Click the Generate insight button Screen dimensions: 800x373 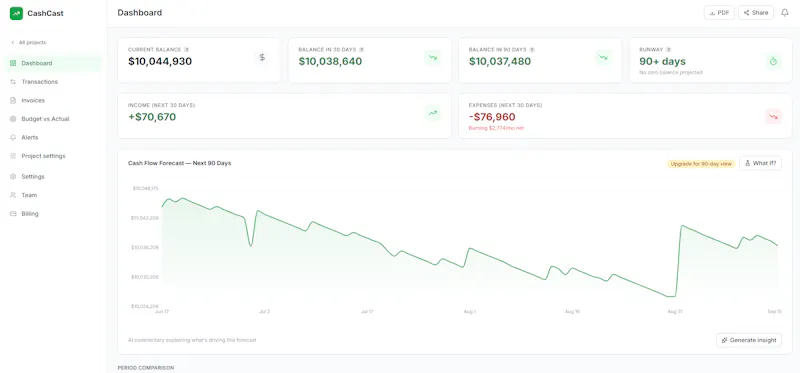(x=748, y=340)
